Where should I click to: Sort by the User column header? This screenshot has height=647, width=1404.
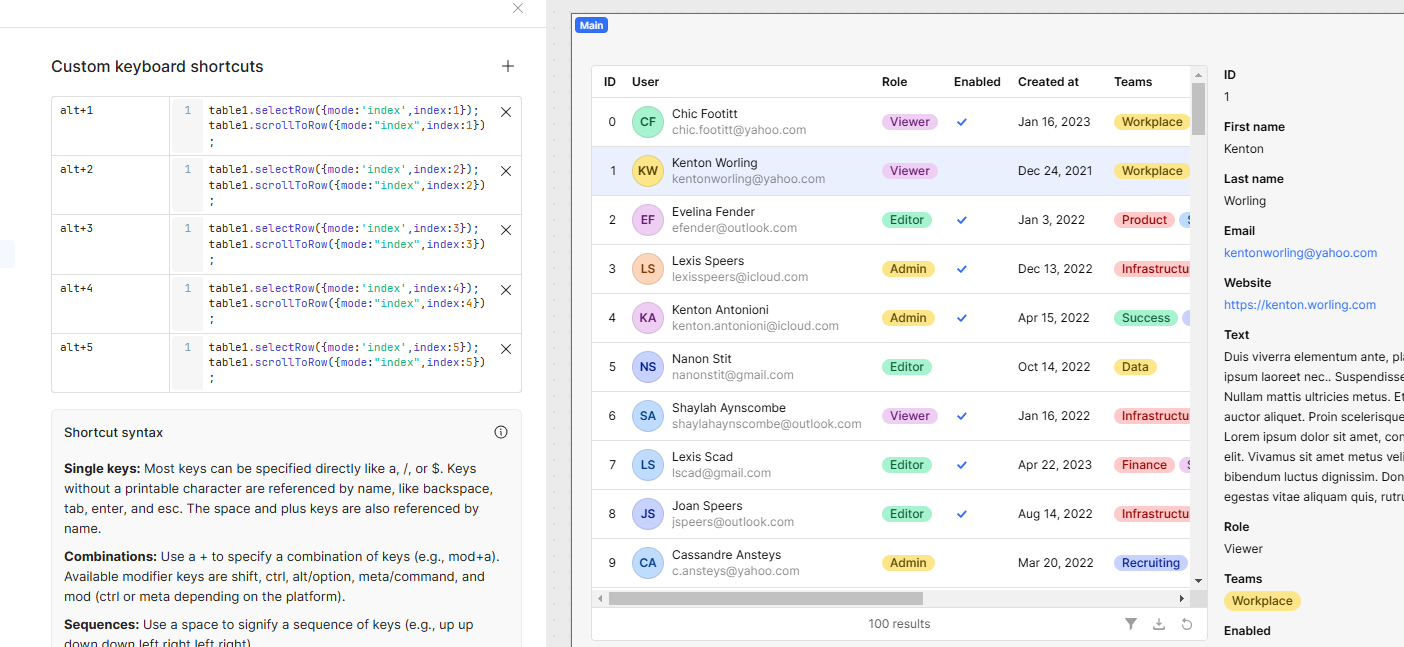pos(646,82)
